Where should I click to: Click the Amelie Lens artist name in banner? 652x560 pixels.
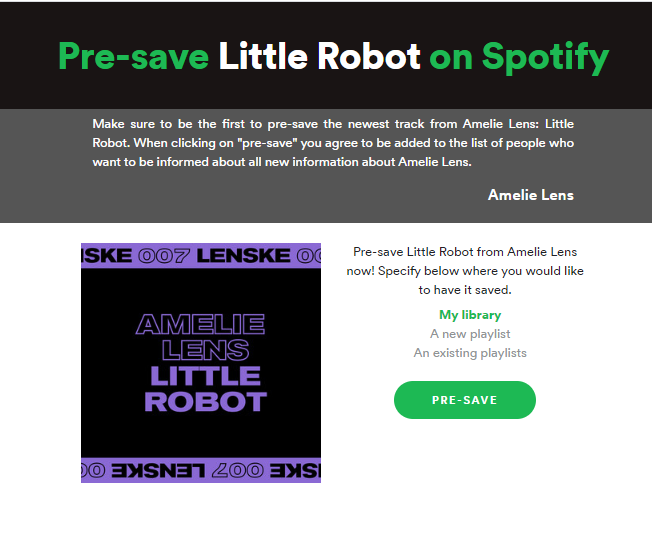pos(530,194)
